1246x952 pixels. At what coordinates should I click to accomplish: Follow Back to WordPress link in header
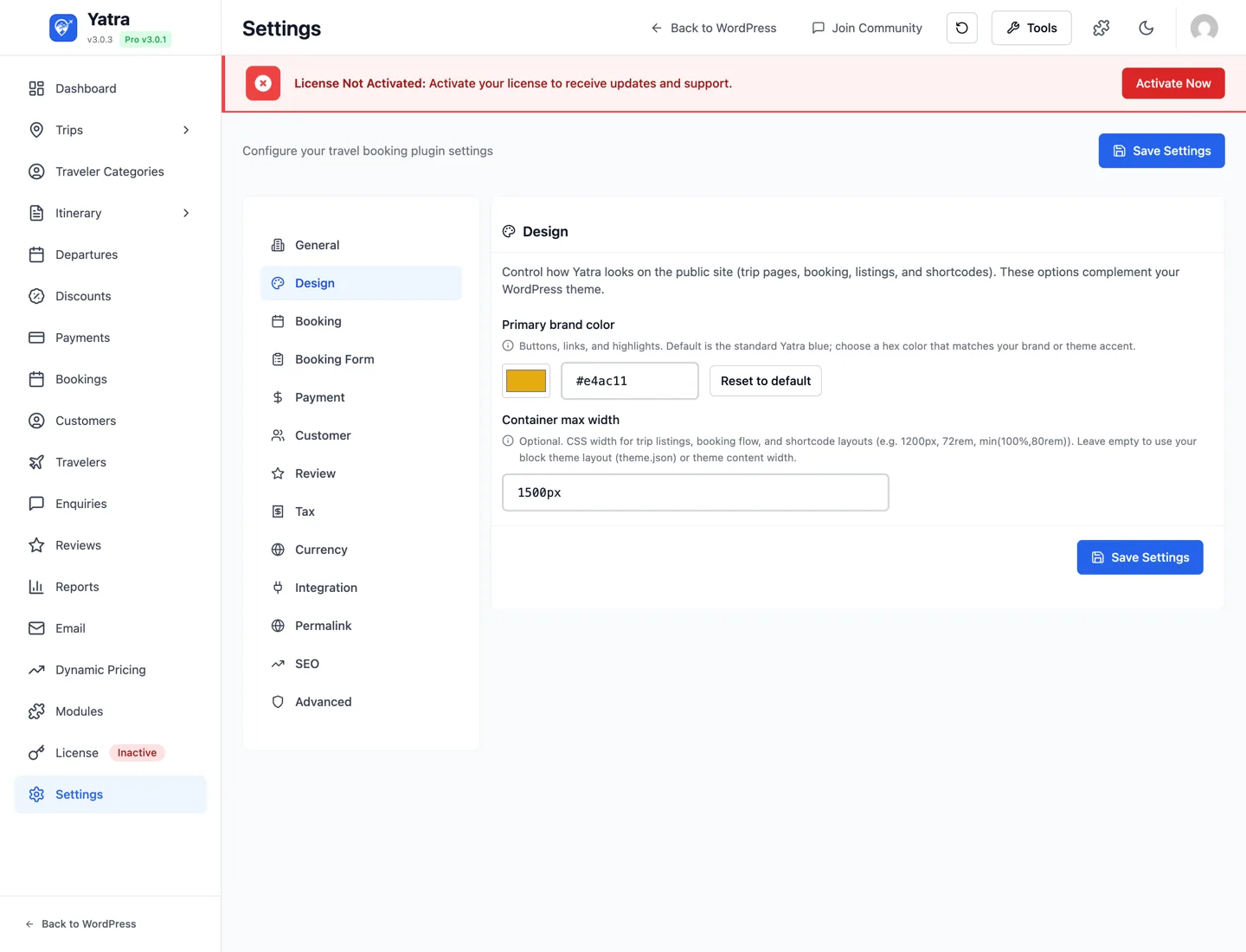tap(714, 28)
